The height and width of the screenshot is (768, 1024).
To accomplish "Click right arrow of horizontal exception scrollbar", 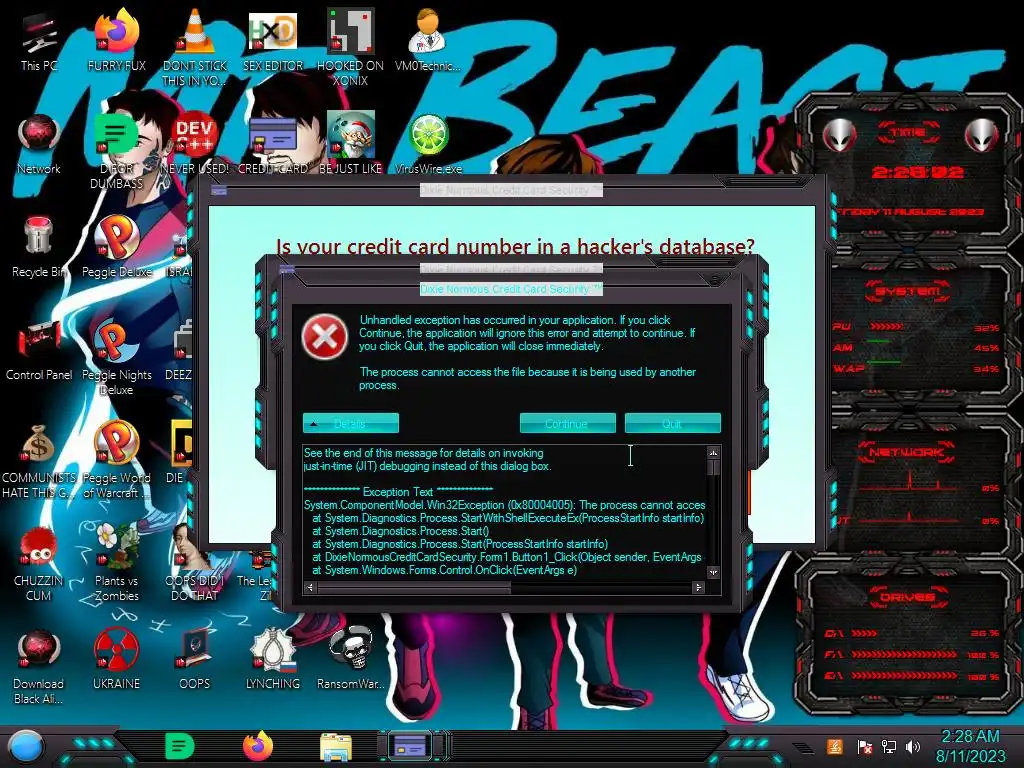I will pos(699,587).
